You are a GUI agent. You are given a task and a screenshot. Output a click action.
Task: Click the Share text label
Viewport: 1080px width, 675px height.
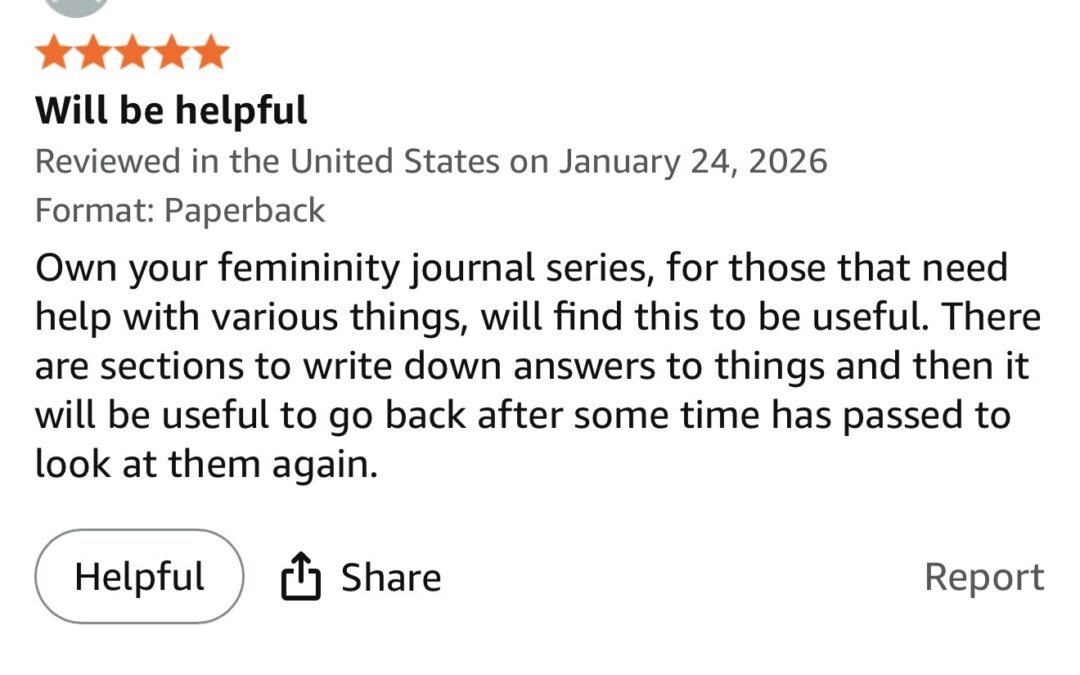tap(391, 578)
